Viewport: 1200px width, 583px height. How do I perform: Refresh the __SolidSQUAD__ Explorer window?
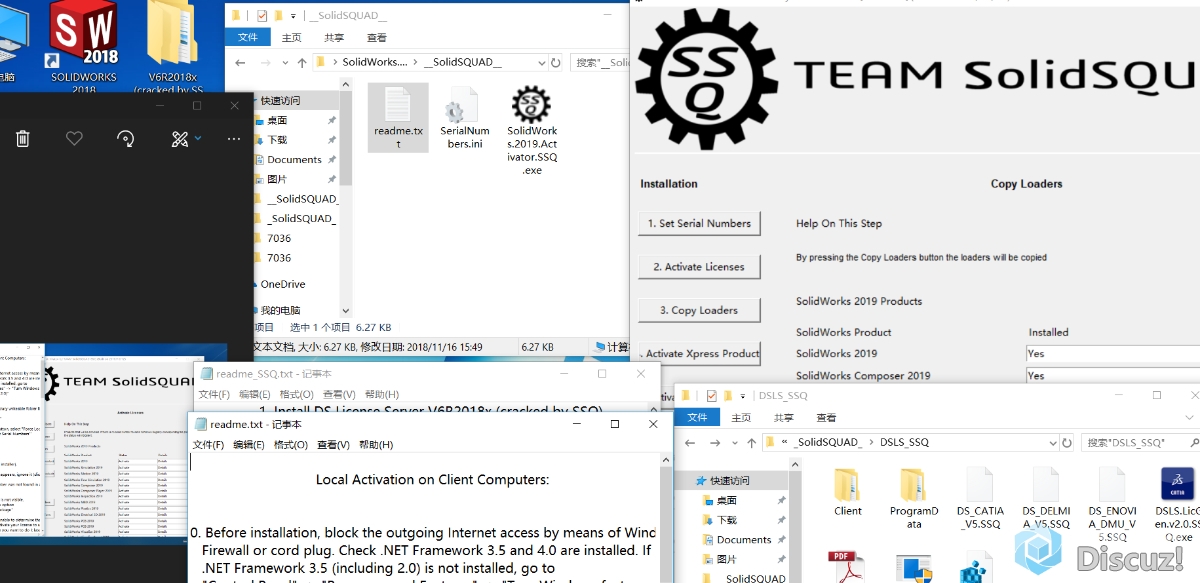point(558,62)
